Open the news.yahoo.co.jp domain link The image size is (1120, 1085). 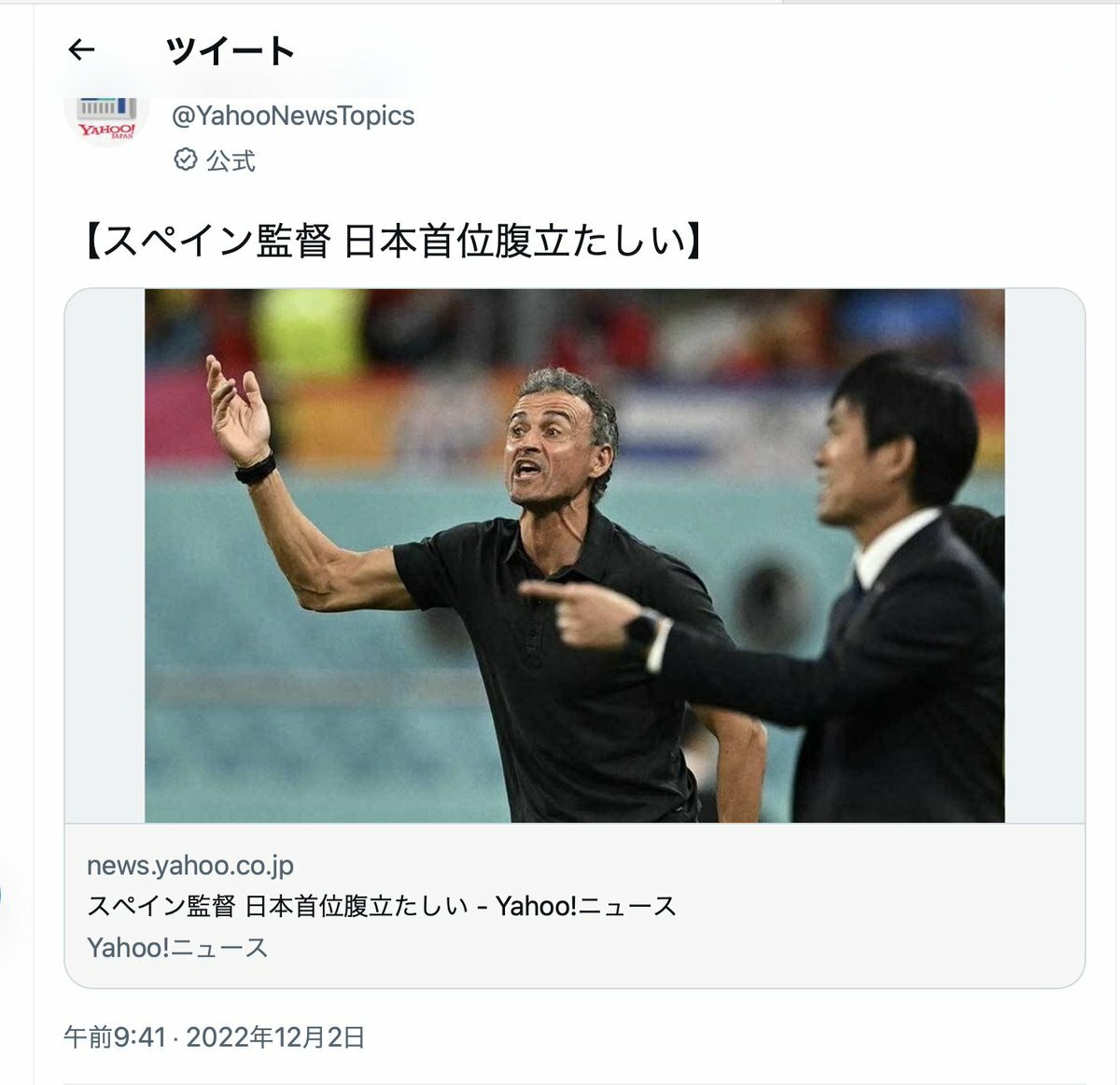190,865
